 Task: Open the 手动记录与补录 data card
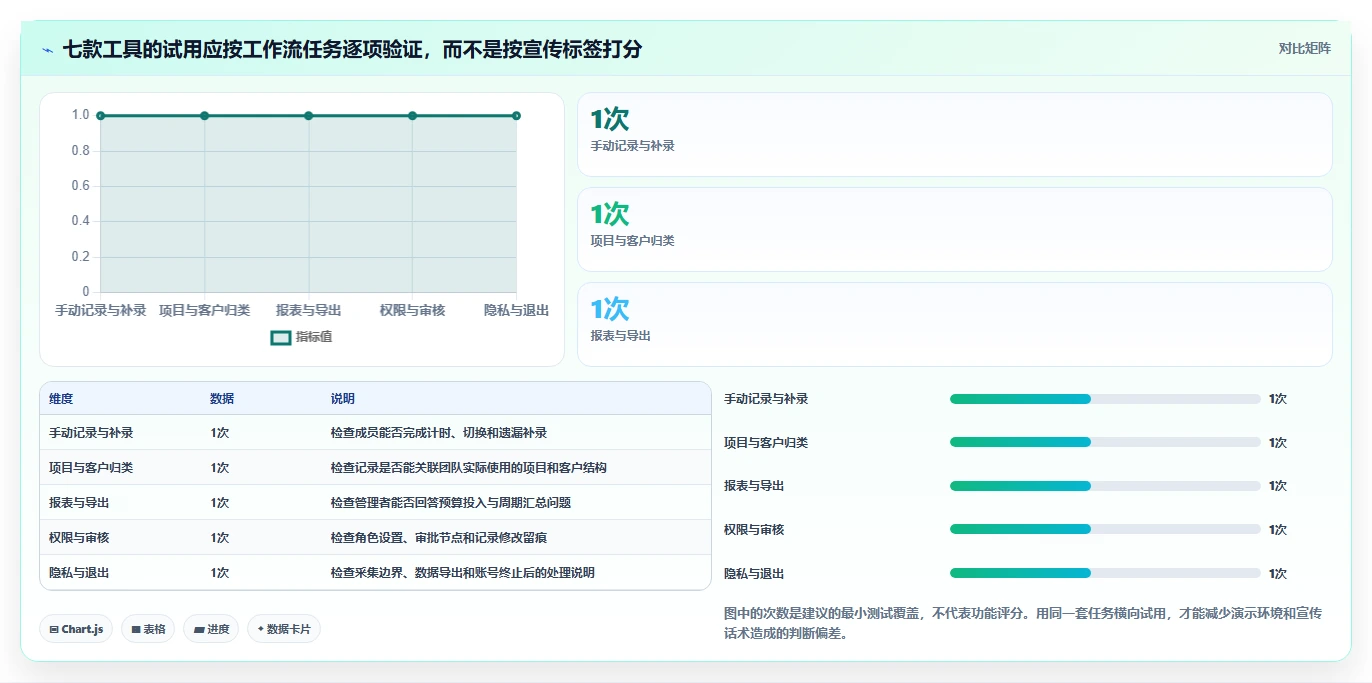click(955, 135)
